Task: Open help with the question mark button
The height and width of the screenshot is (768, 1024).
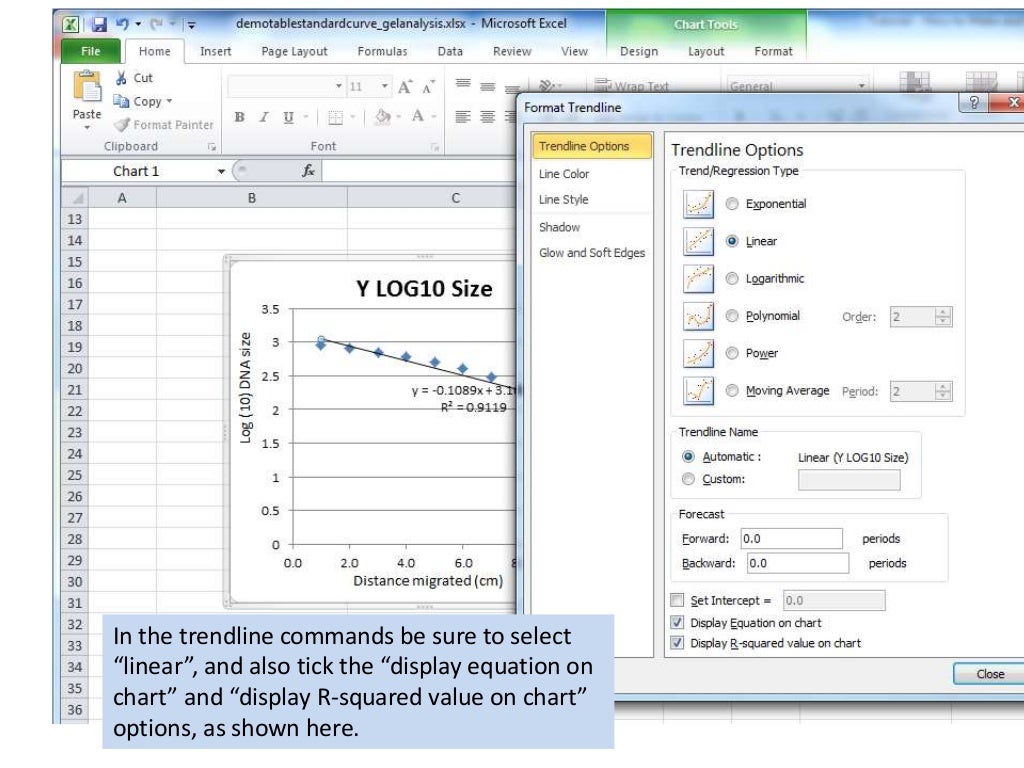Action: point(973,103)
